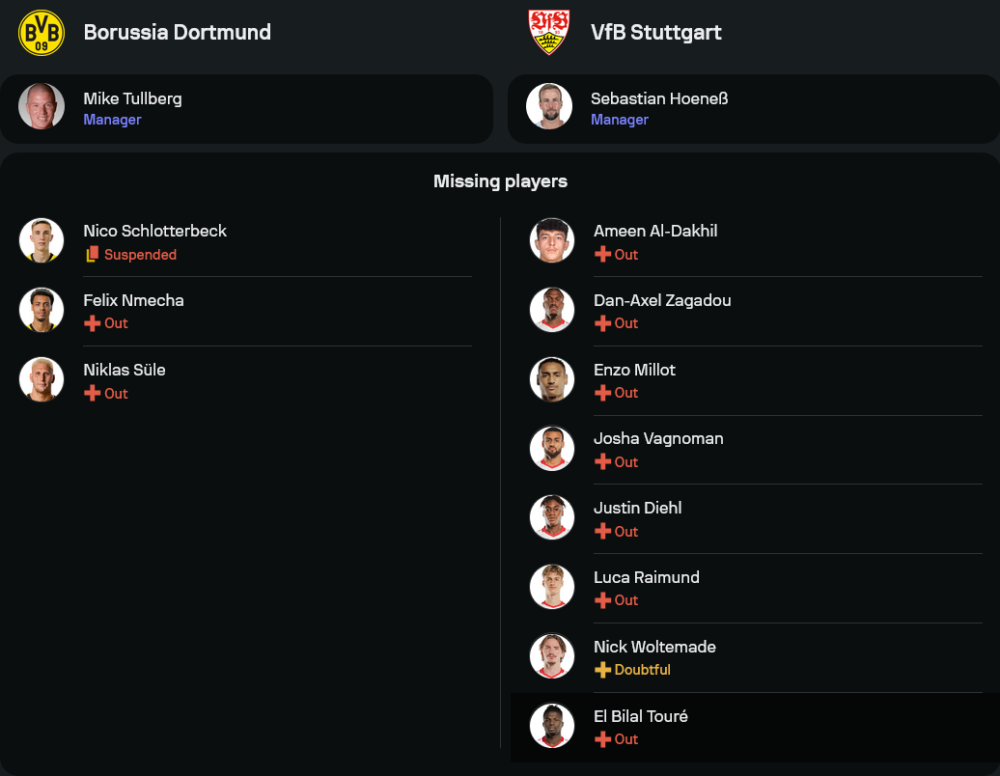
Task: Select Nico Schlotterbeck's player name
Action: (155, 231)
